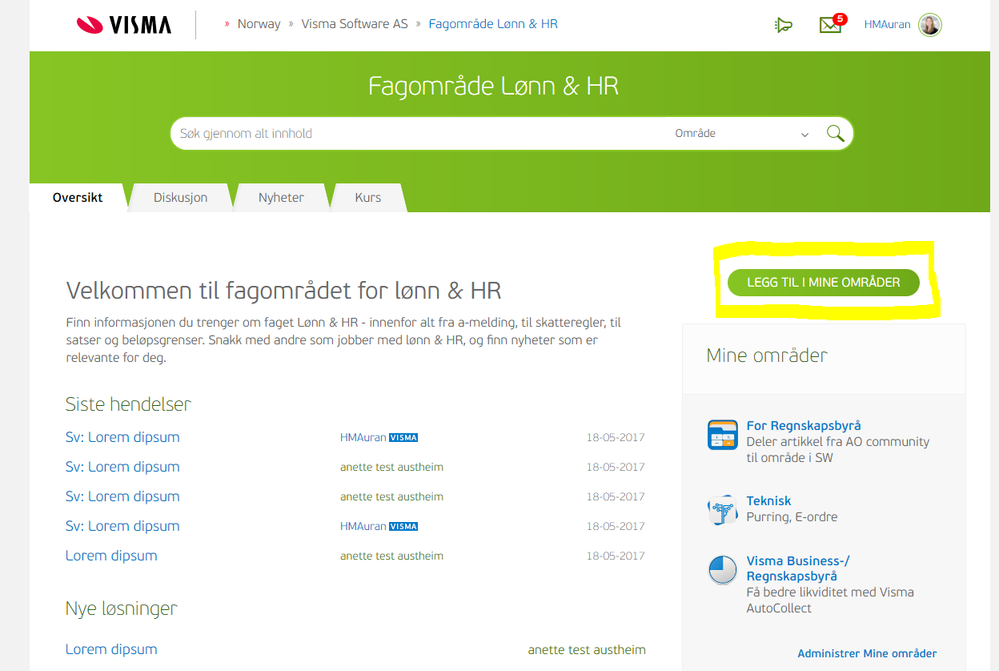Click 'Legg til i mine områder' button

coord(823,282)
